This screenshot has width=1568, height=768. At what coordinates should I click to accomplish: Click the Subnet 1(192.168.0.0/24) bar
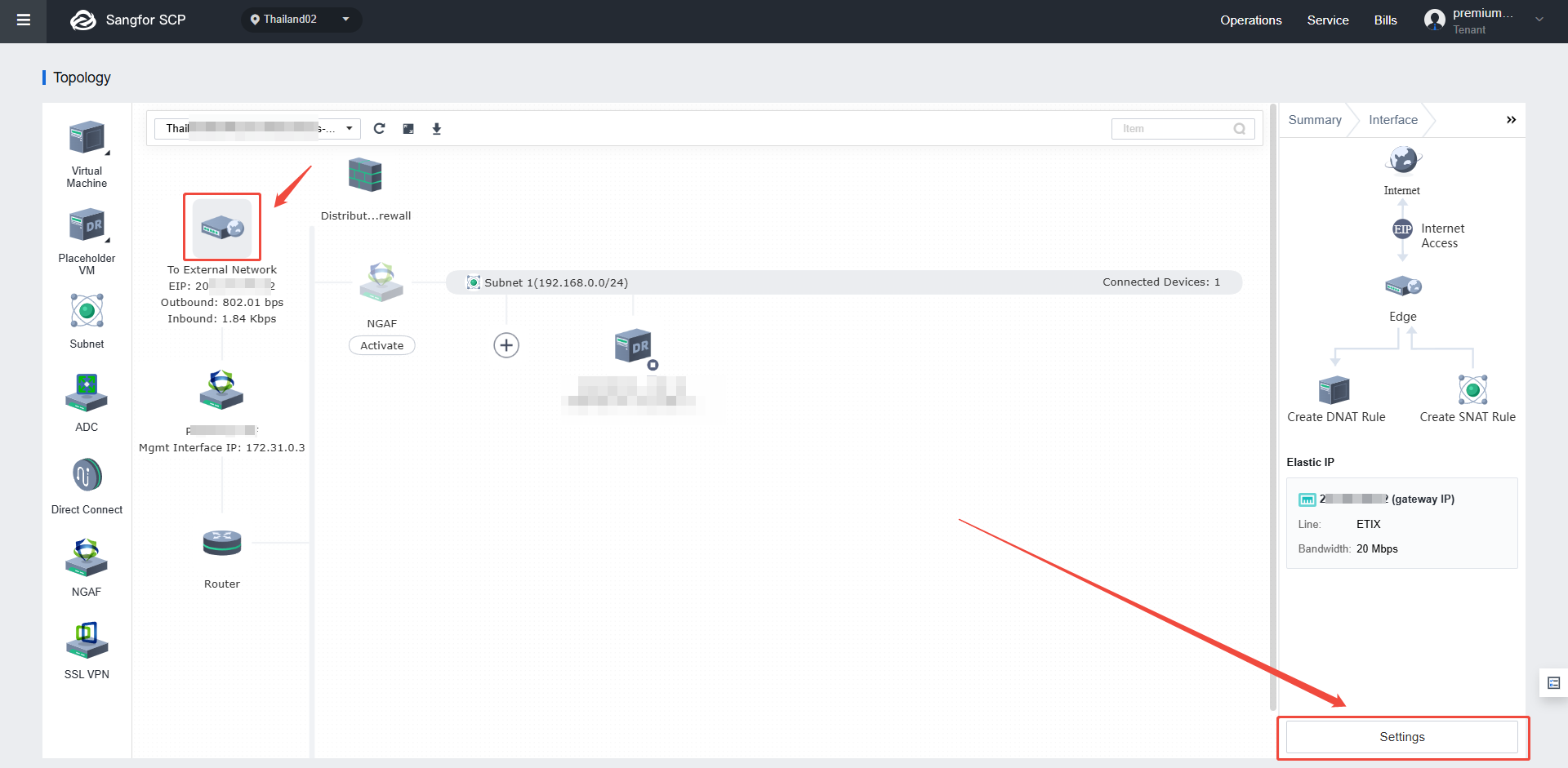coord(844,282)
